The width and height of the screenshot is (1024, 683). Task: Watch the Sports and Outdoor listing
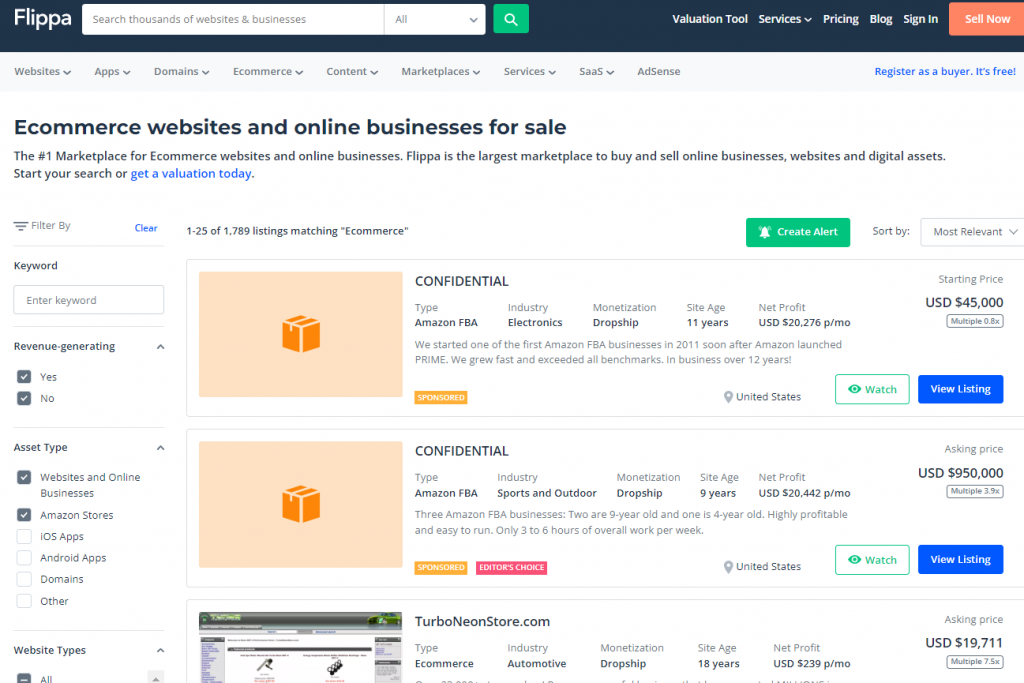coord(872,560)
